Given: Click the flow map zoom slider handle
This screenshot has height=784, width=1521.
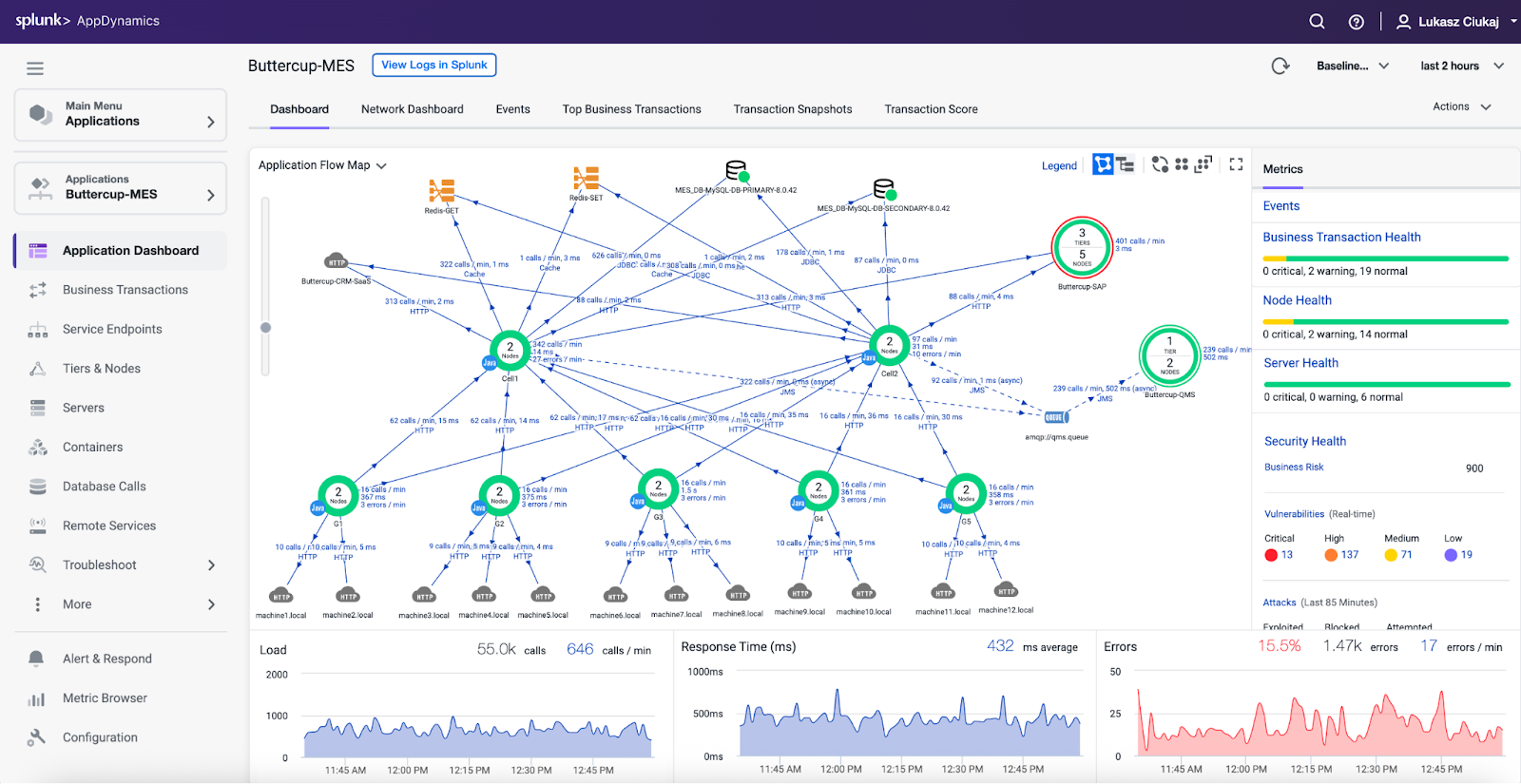Looking at the screenshot, I should point(266,328).
